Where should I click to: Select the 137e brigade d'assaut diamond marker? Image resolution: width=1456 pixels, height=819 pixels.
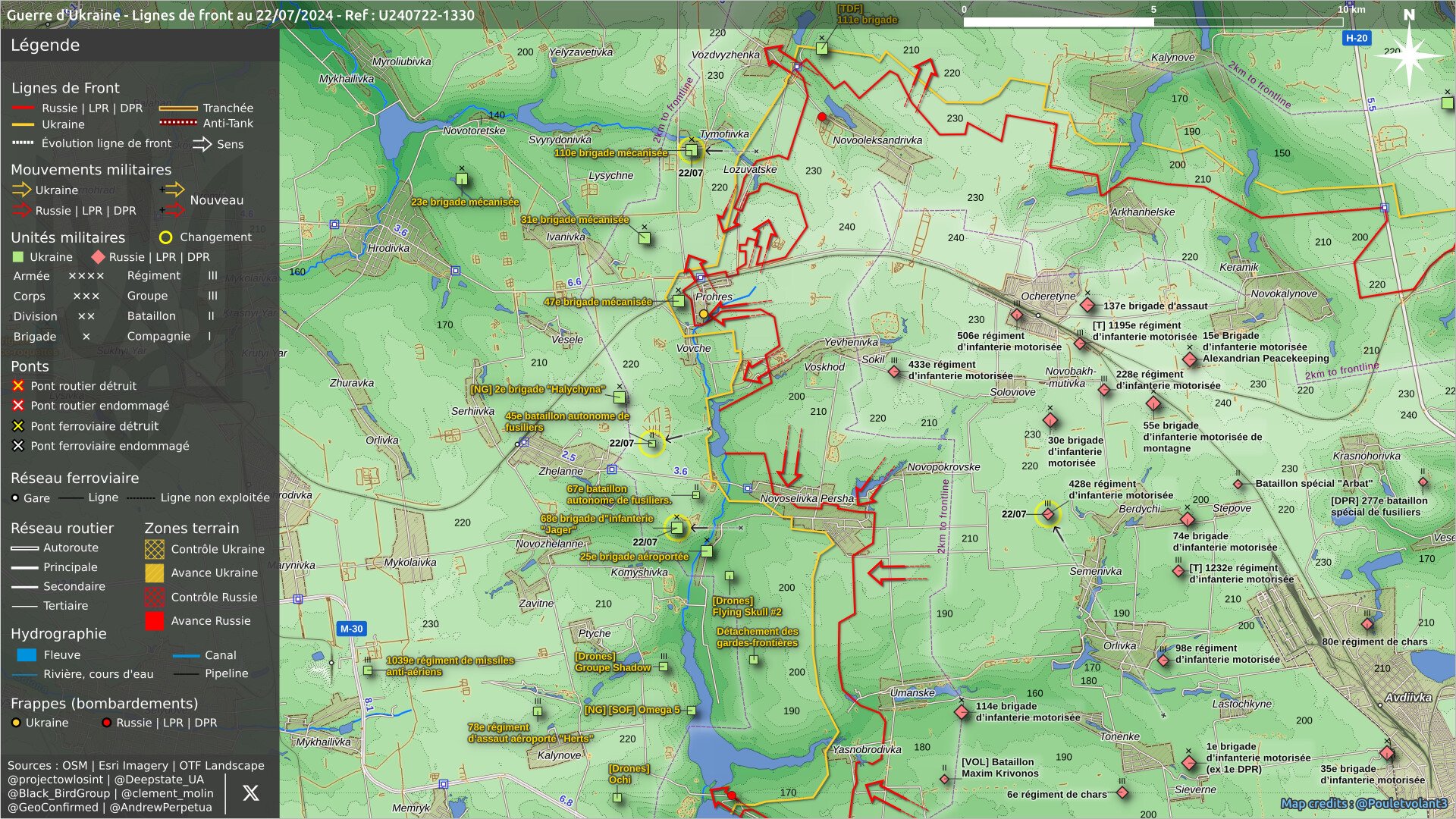[x=1087, y=306]
